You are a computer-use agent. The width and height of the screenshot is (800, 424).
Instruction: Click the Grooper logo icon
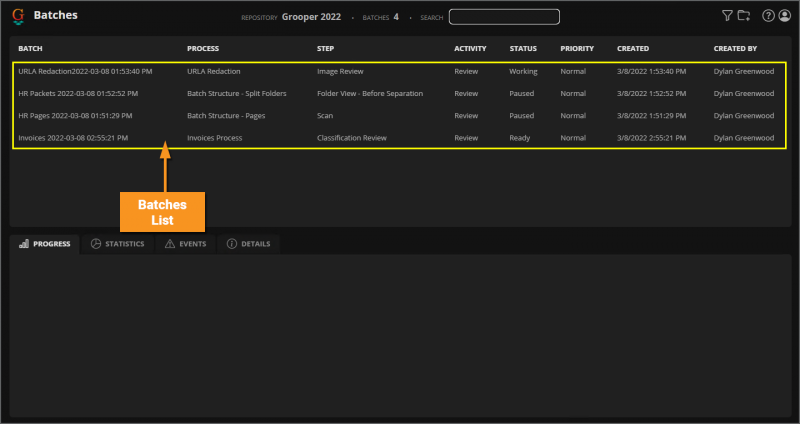(18, 16)
